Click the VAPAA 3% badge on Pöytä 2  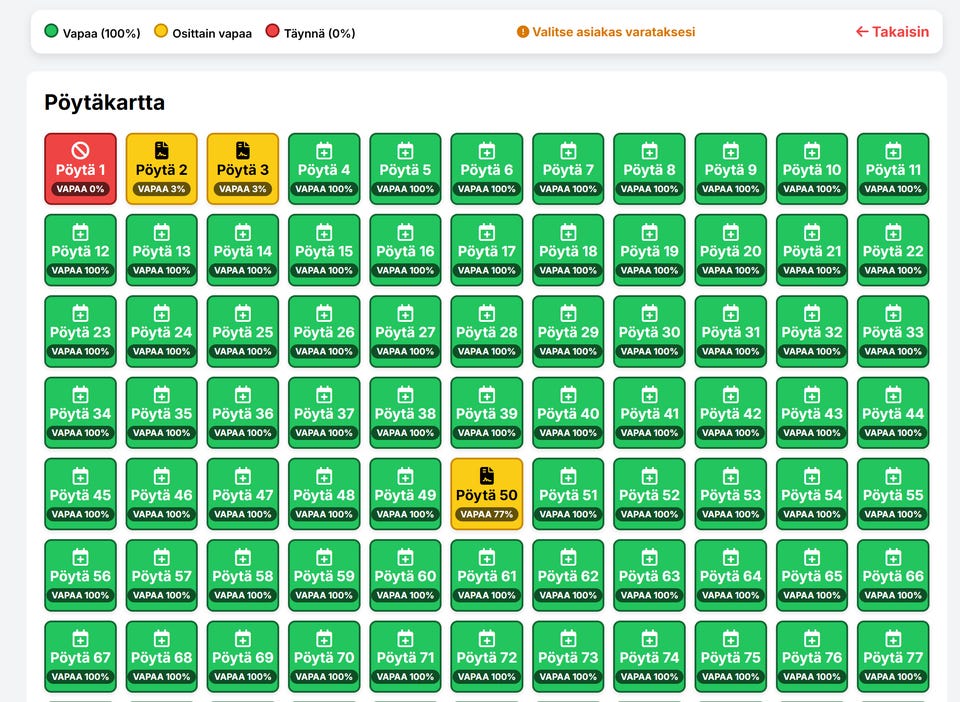click(162, 189)
